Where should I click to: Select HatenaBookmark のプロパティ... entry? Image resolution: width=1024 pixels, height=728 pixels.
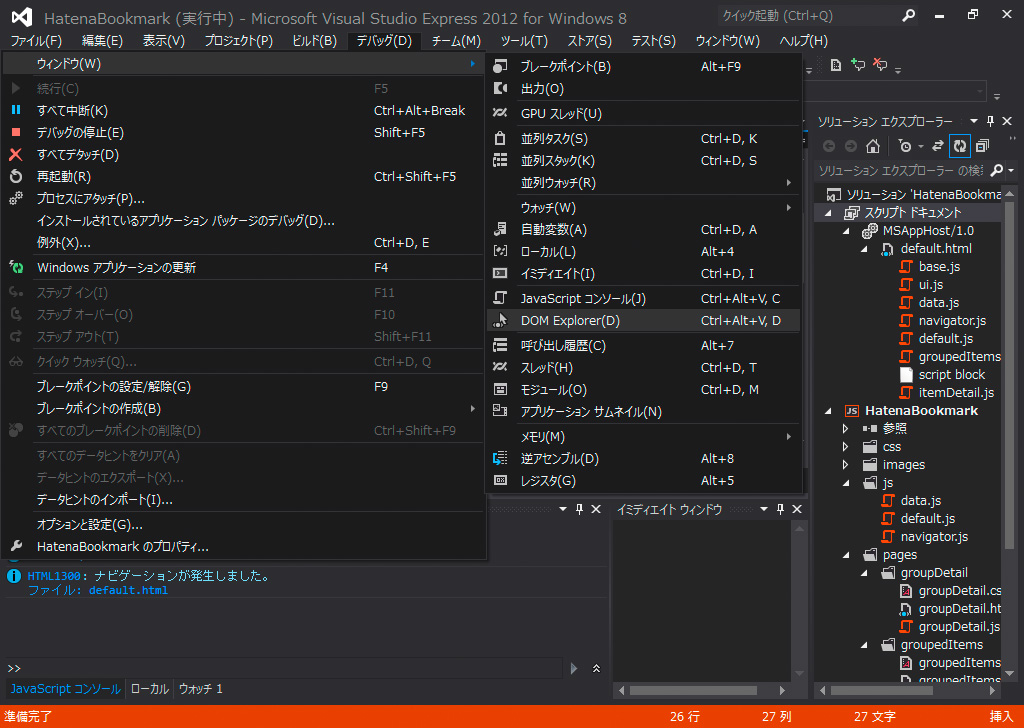[243, 546]
